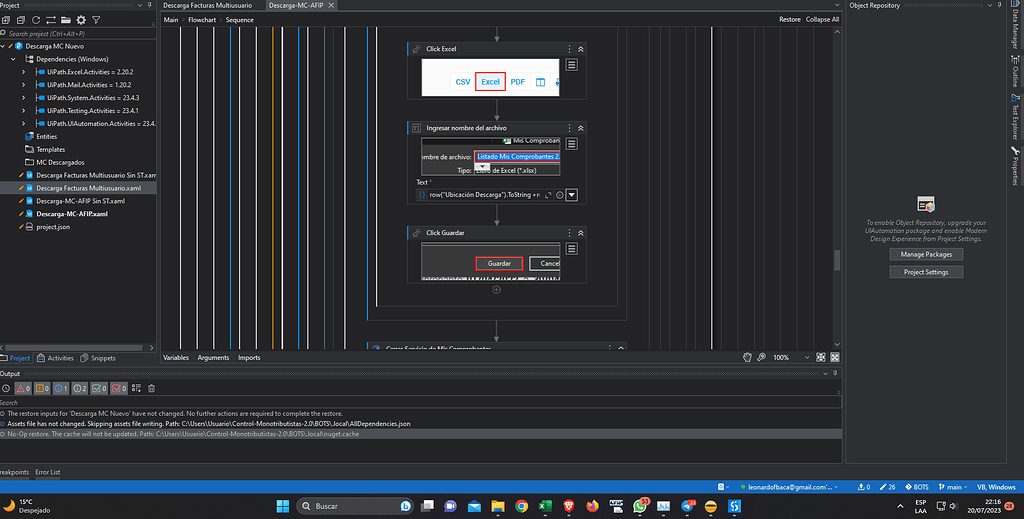Toggle timestamps clock in Output panel
This screenshot has width=1024, height=519.
[6, 388]
